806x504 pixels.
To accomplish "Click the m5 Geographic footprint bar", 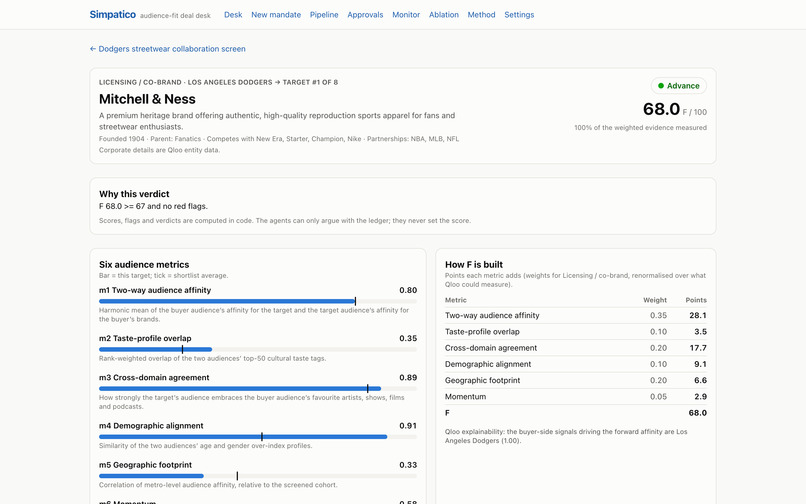I will click(258, 476).
